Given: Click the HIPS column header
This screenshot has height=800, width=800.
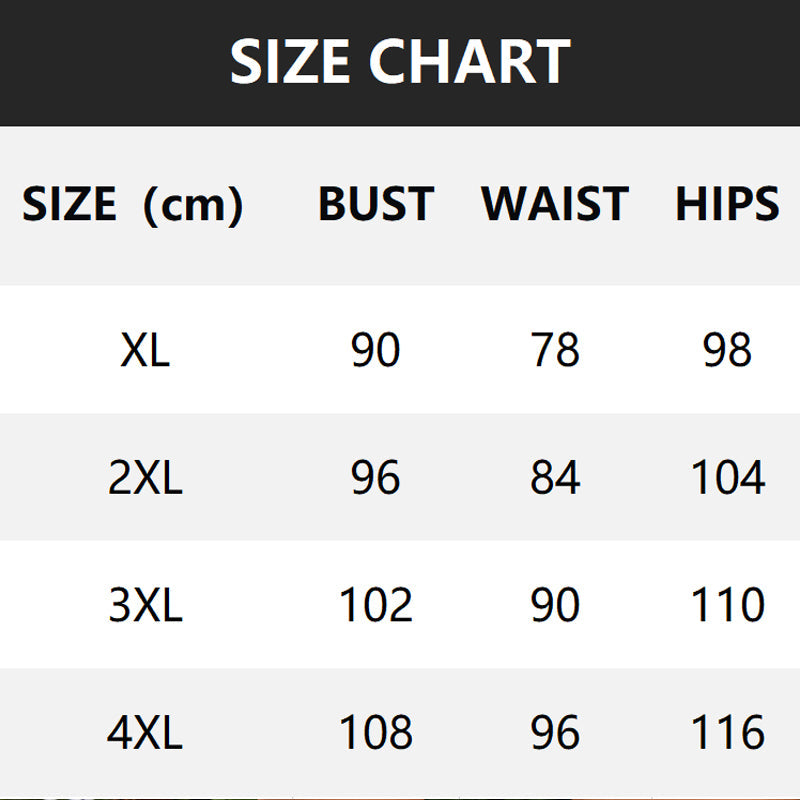Looking at the screenshot, I should pos(727,204).
